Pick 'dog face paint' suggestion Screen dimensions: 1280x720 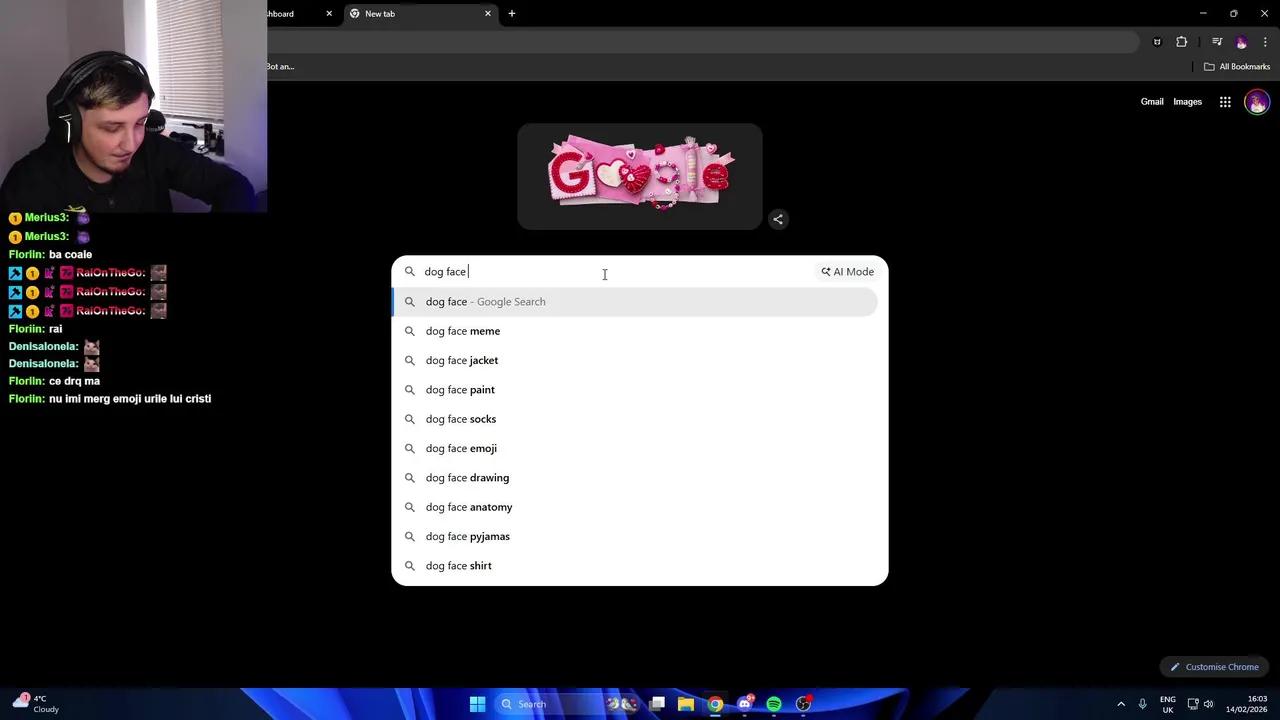635,390
